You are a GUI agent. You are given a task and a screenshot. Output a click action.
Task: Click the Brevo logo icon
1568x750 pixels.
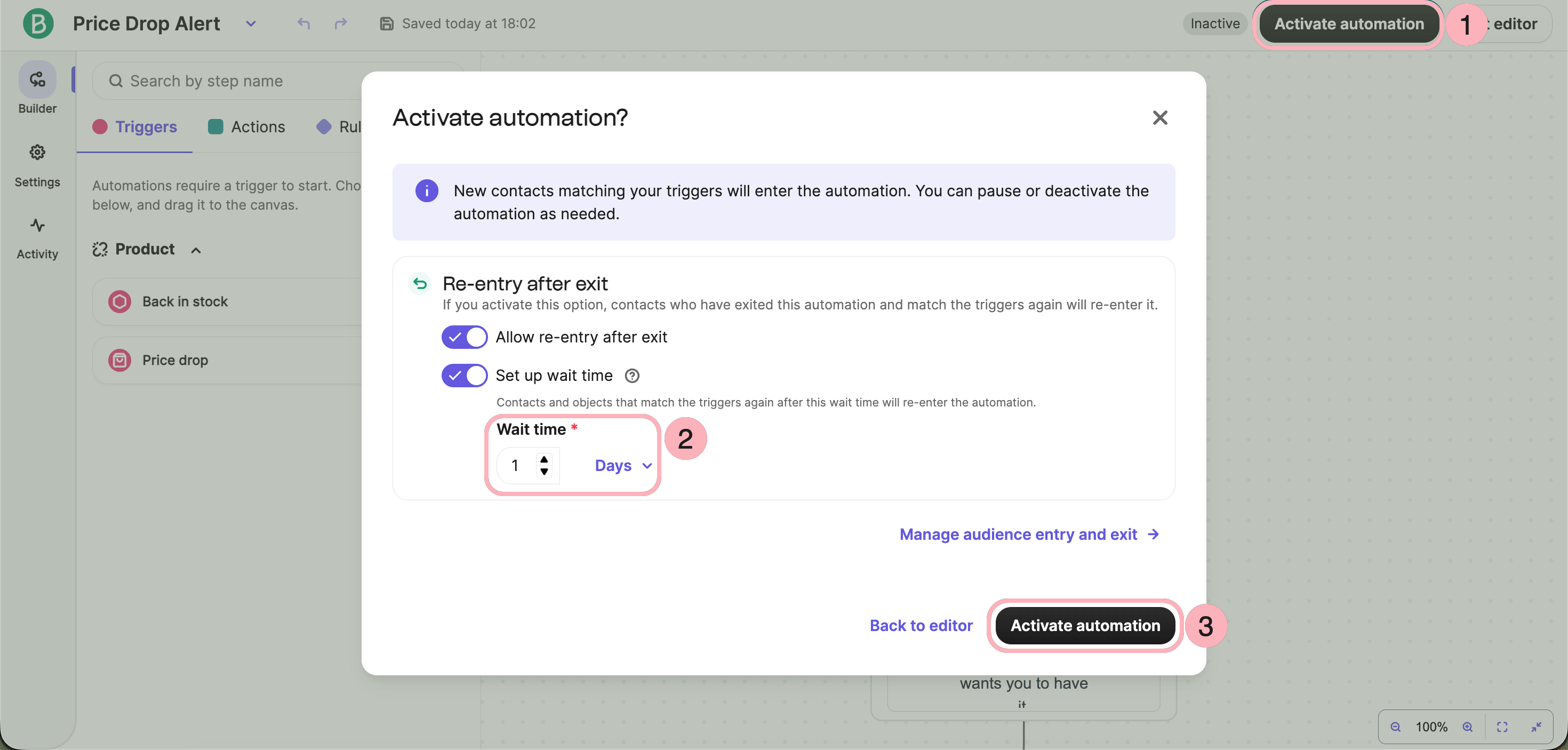(x=38, y=24)
